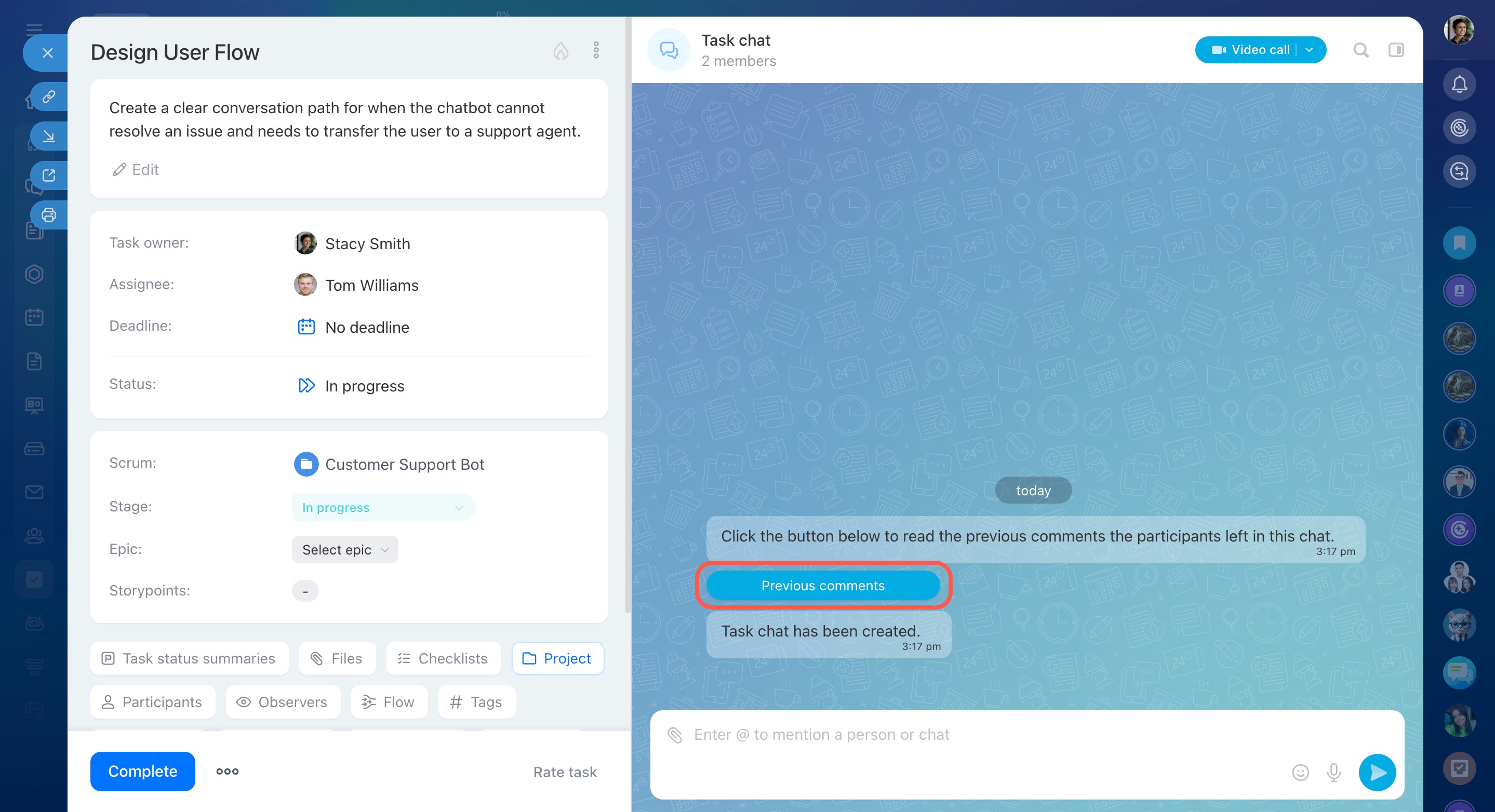Switch to the Checklists tab

click(443, 658)
